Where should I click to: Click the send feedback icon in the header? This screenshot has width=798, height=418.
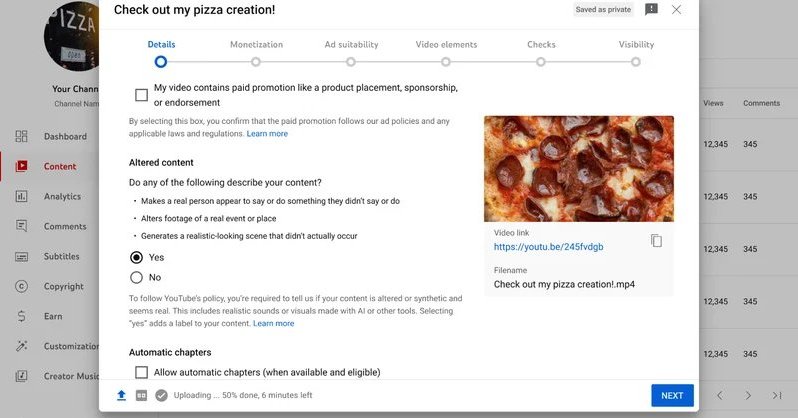coord(651,9)
